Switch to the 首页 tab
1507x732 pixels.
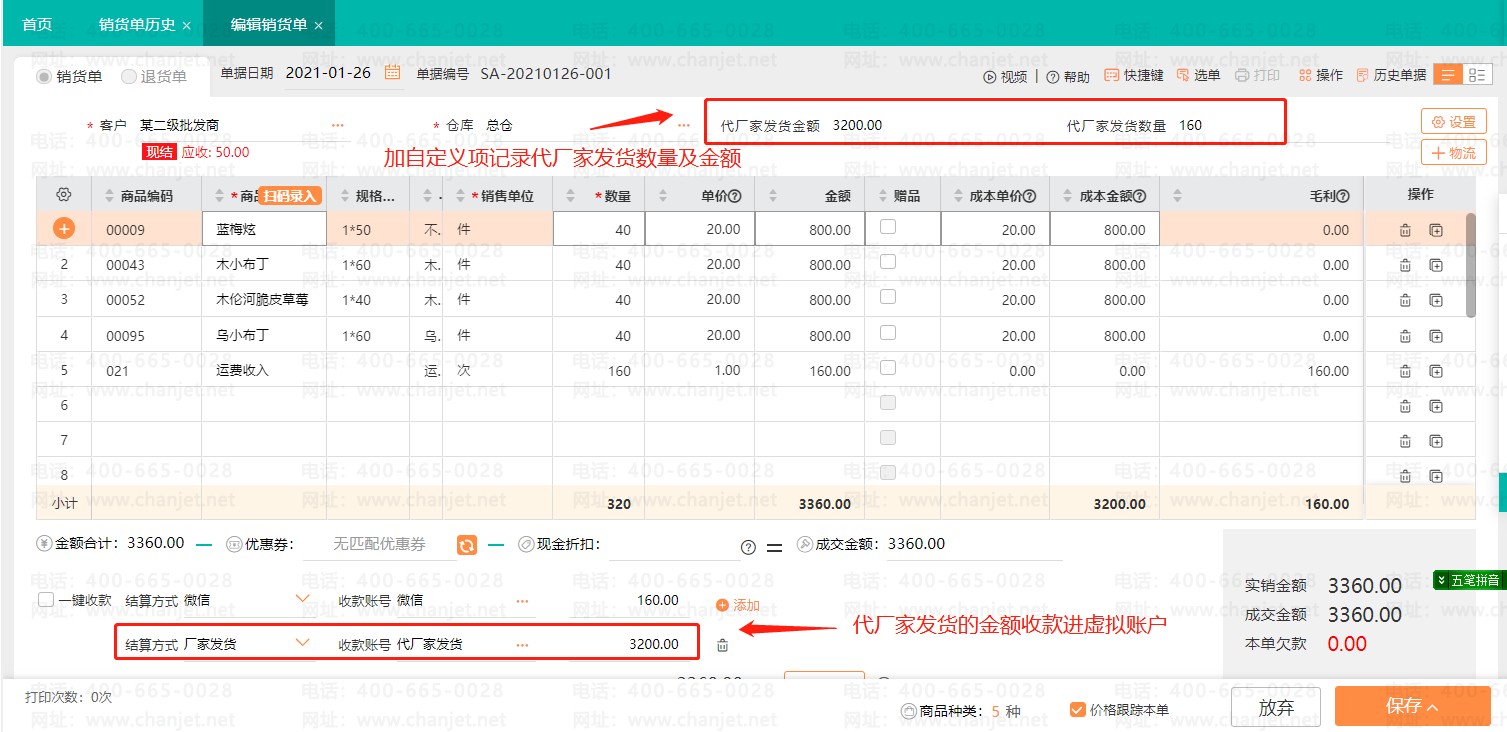tap(37, 24)
